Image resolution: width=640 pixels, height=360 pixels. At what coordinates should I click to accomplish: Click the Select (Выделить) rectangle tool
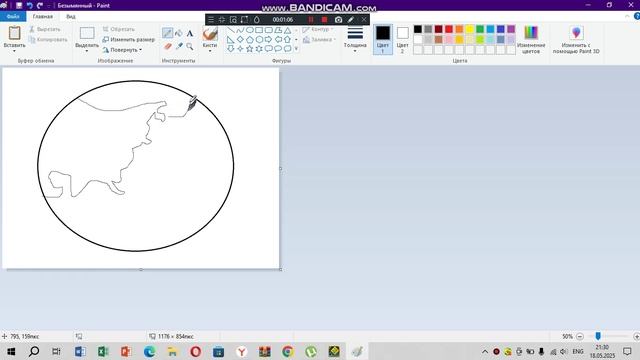point(87,33)
